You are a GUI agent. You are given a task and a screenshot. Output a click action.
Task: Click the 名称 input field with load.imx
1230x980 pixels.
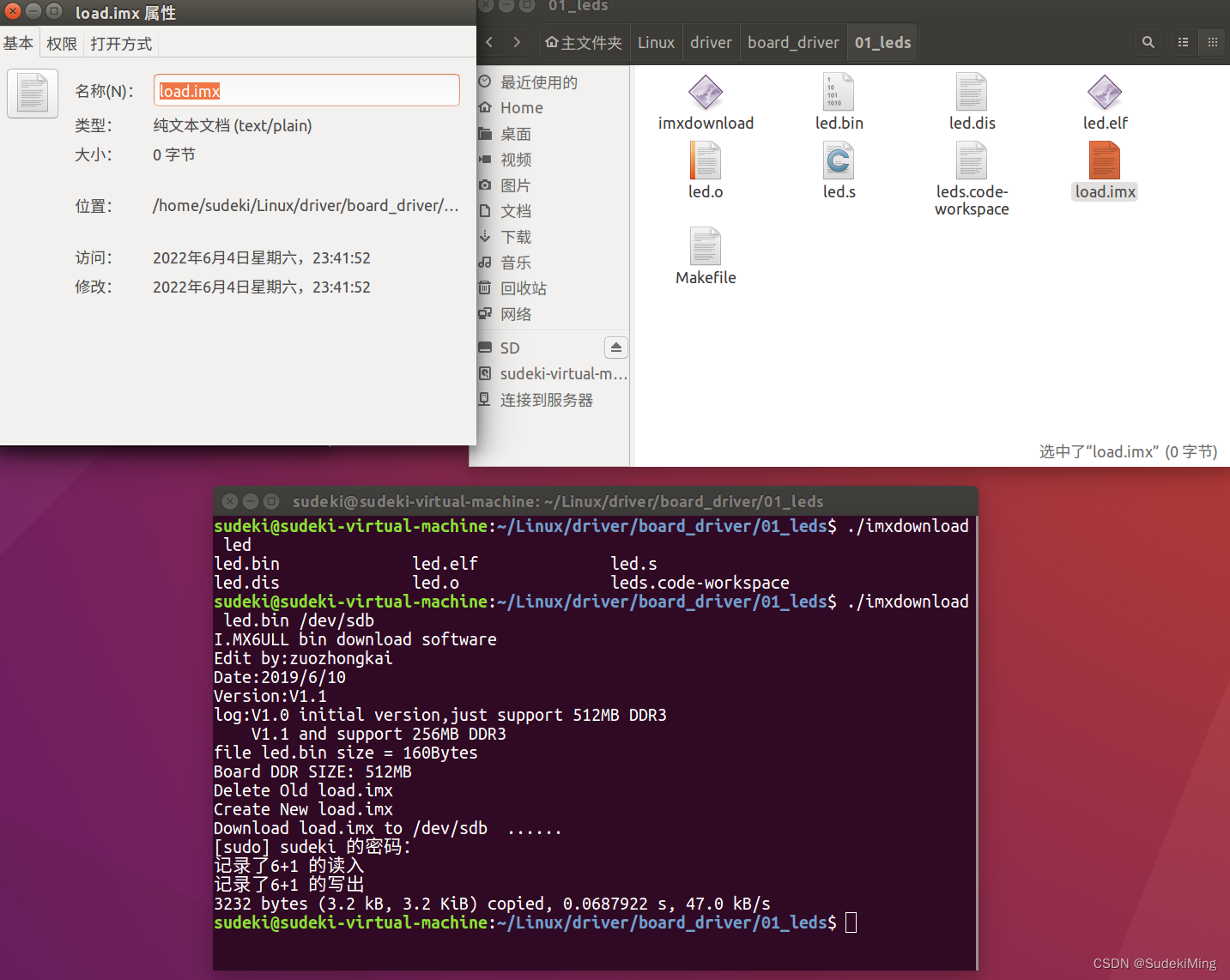[x=306, y=91]
